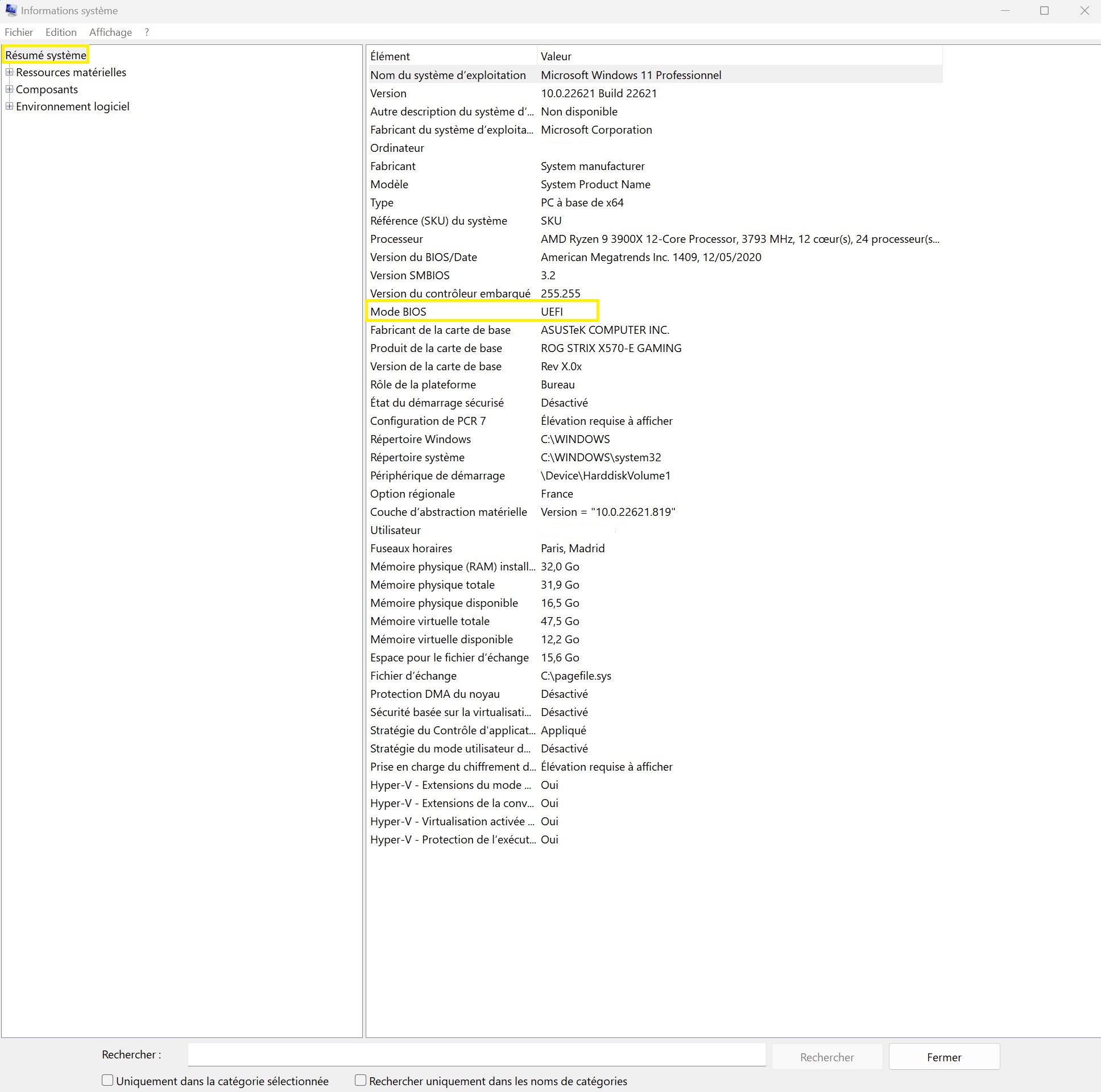This screenshot has height=1092, width=1101.
Task: Select Résumé système in the tree
Action: click(x=45, y=55)
